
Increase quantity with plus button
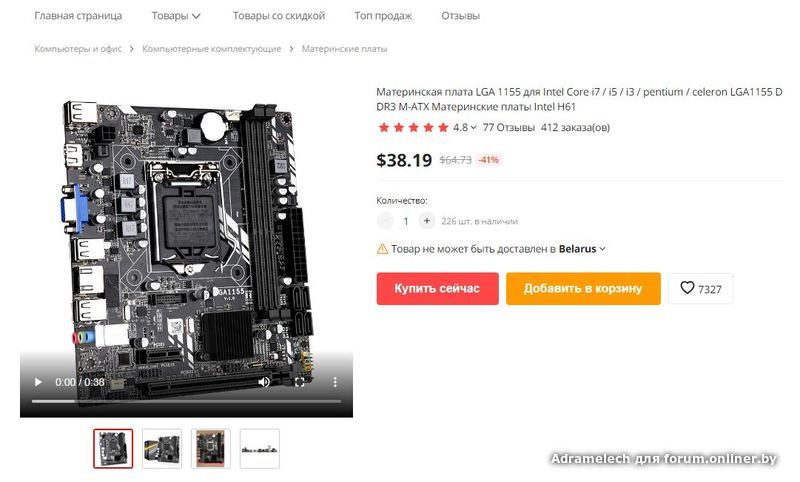click(427, 221)
